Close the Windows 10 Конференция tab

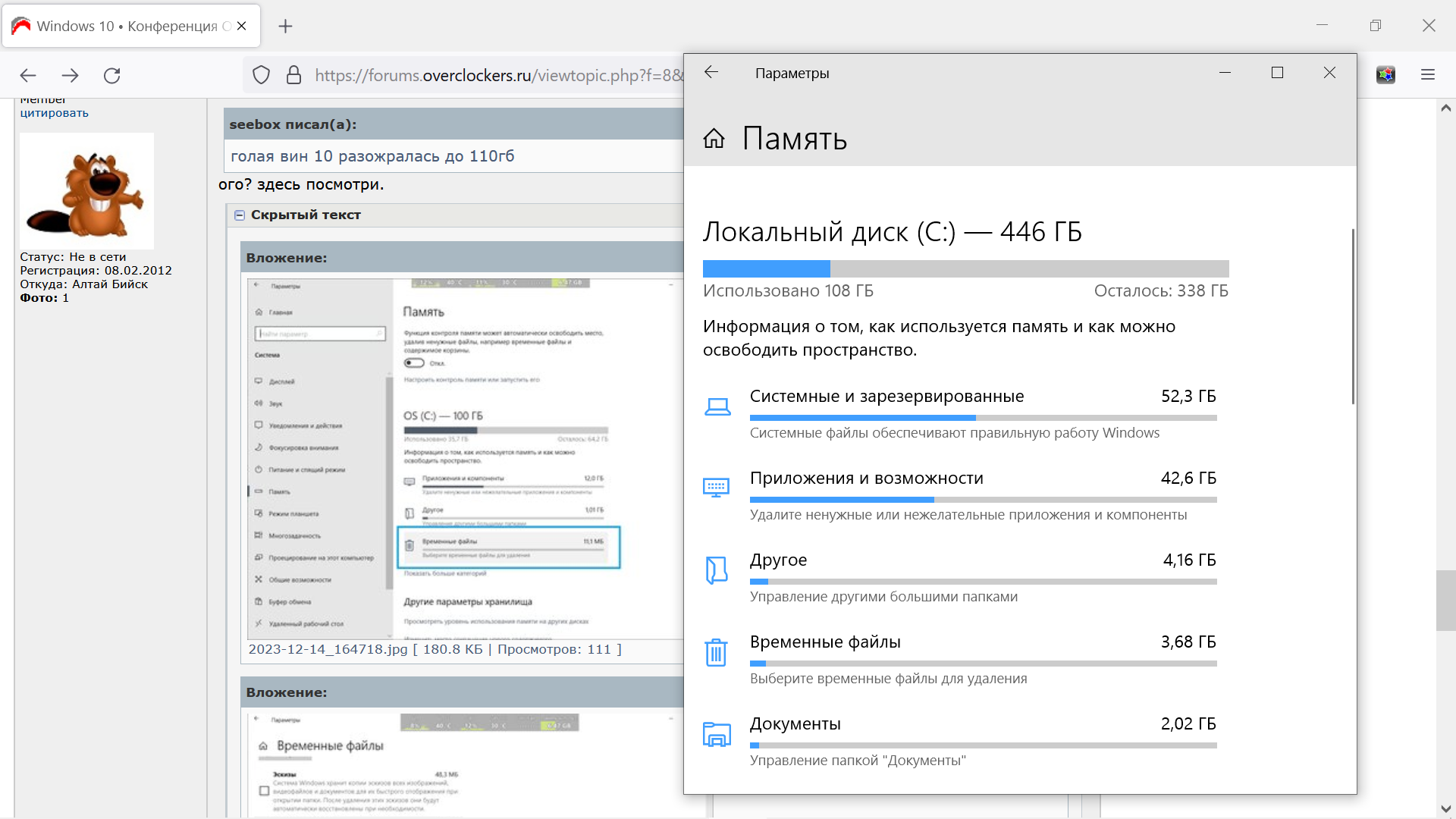tap(241, 26)
